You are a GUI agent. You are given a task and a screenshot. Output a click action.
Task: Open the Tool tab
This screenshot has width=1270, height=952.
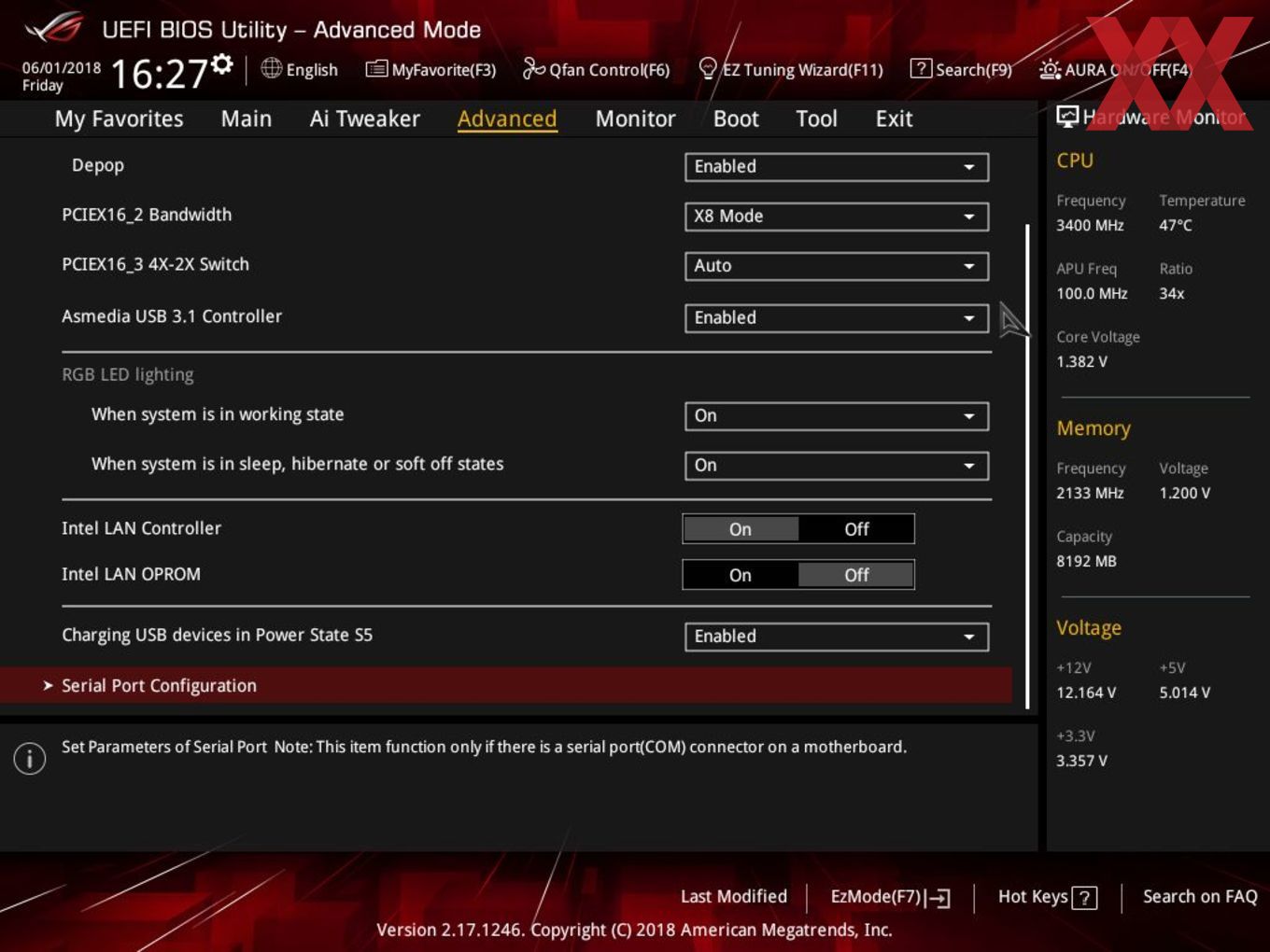(x=816, y=119)
